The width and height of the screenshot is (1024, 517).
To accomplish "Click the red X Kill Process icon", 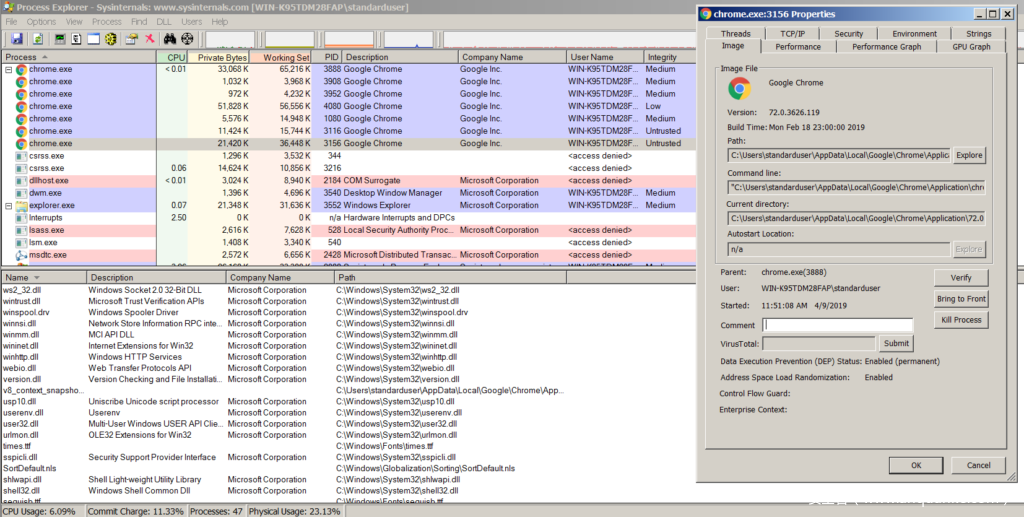I will [149, 39].
